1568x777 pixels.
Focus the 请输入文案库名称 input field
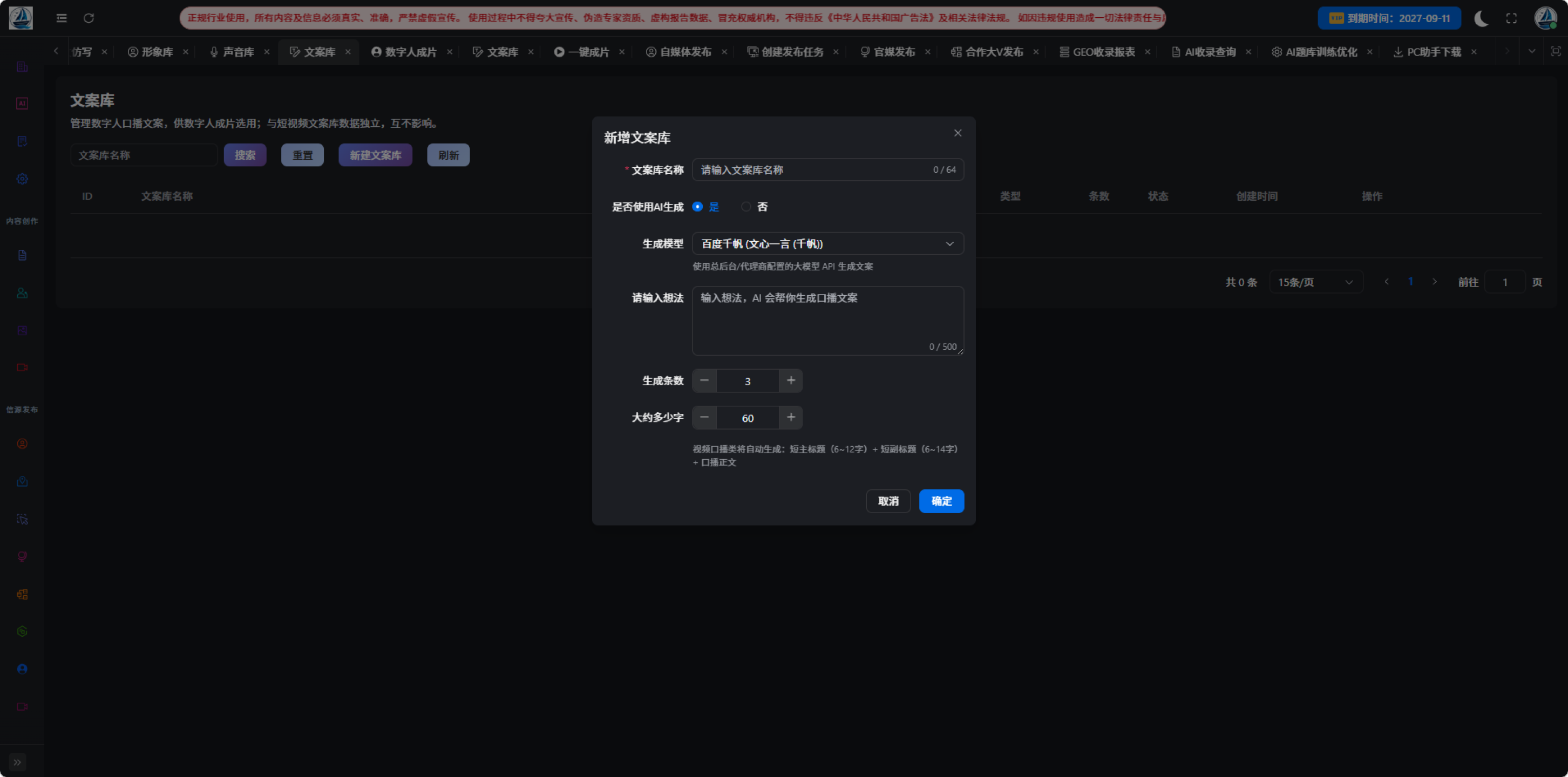tap(828, 170)
